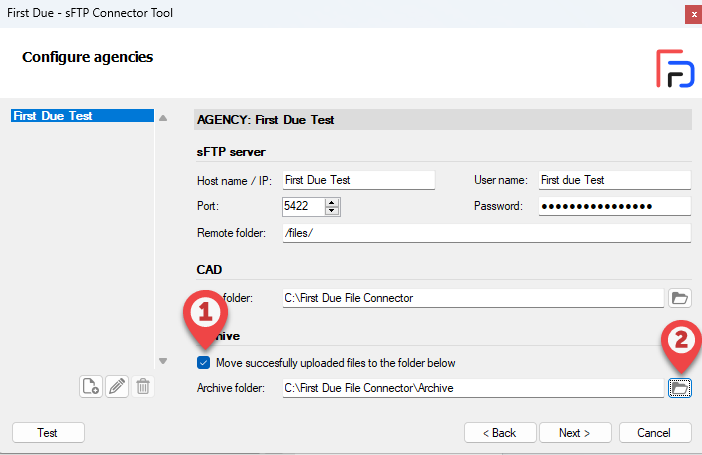
Task: Click the Configure agencies title
Action: (x=88, y=57)
